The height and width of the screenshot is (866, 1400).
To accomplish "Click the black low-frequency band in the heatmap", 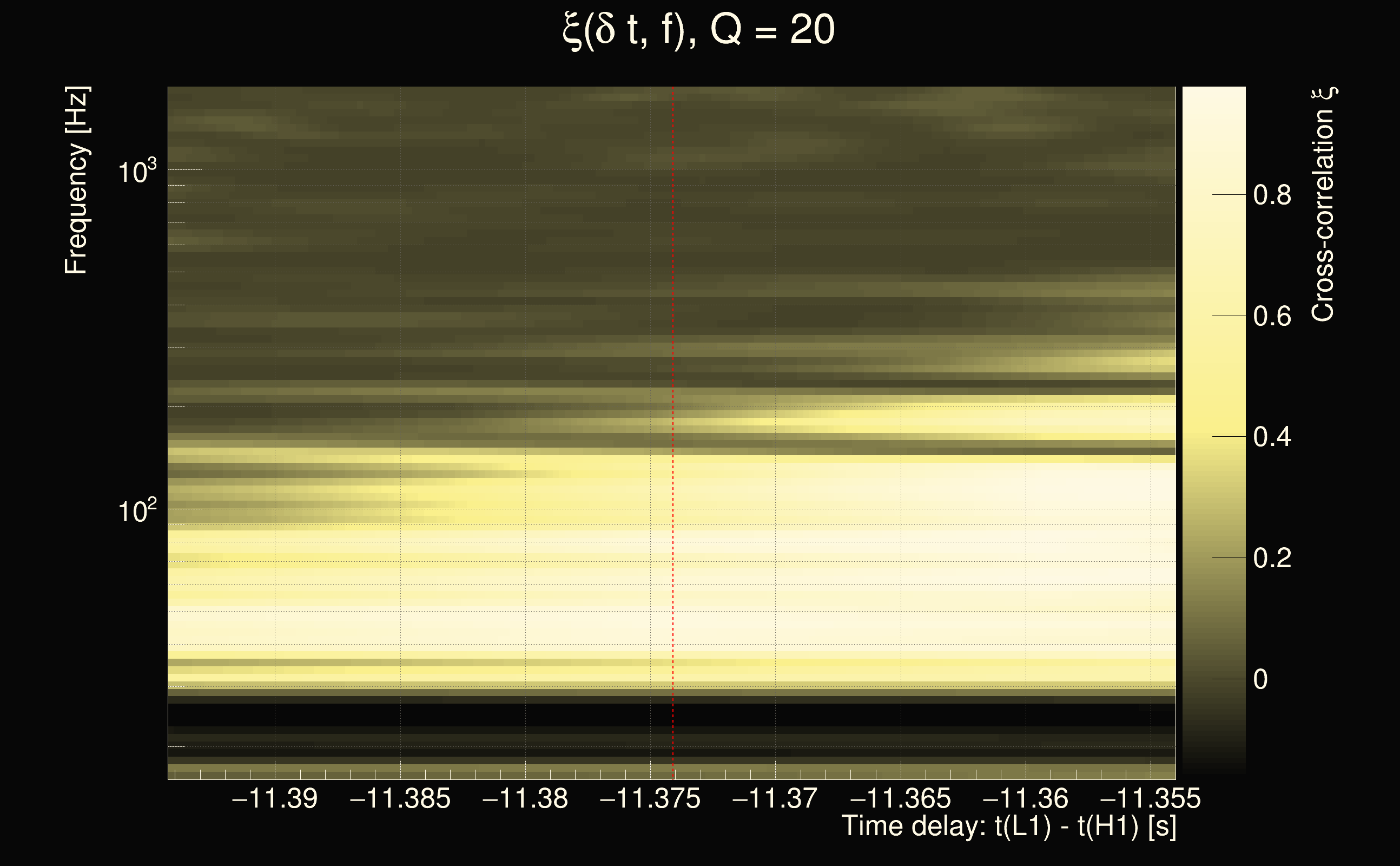I will tap(572, 714).
